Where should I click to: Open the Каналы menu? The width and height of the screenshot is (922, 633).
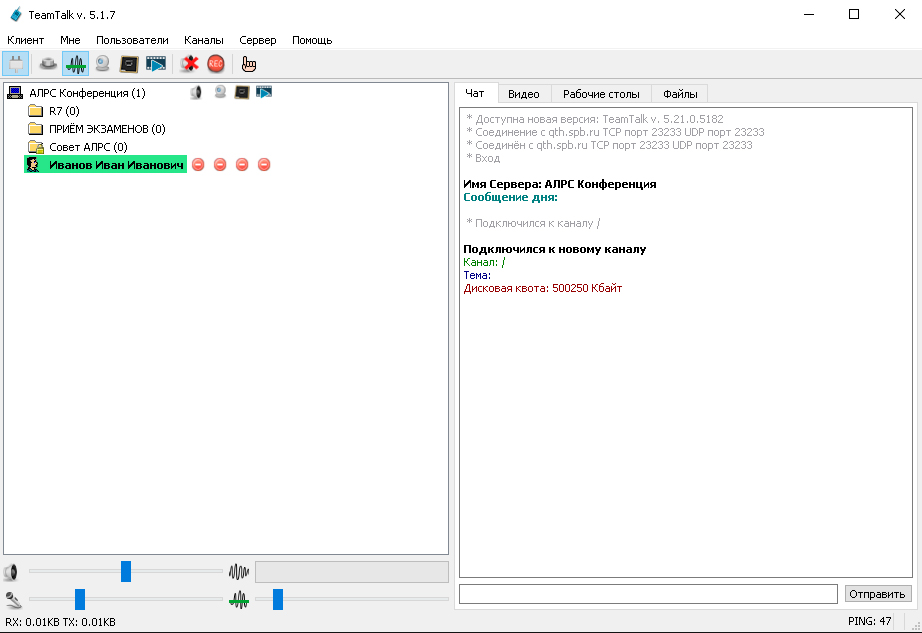point(204,40)
